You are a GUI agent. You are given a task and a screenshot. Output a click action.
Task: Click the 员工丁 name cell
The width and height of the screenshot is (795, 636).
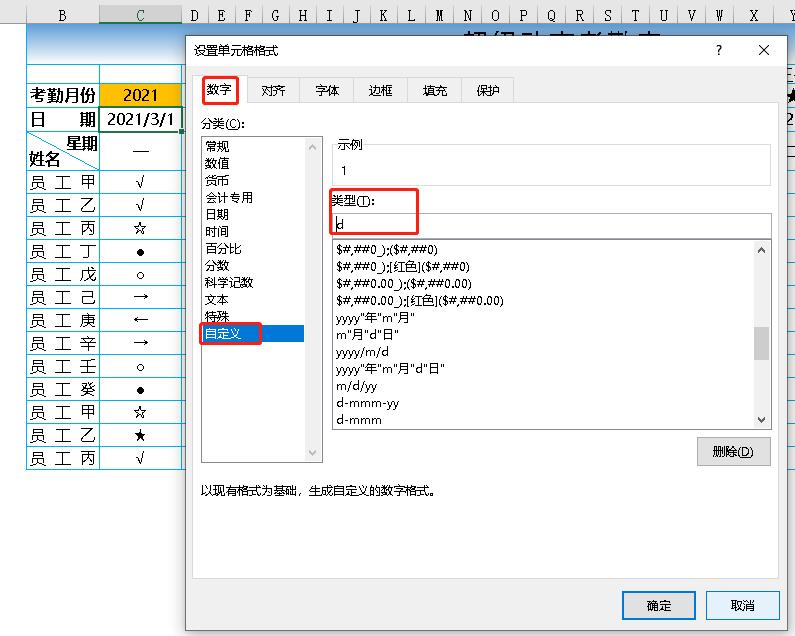pyautogui.click(x=63, y=252)
